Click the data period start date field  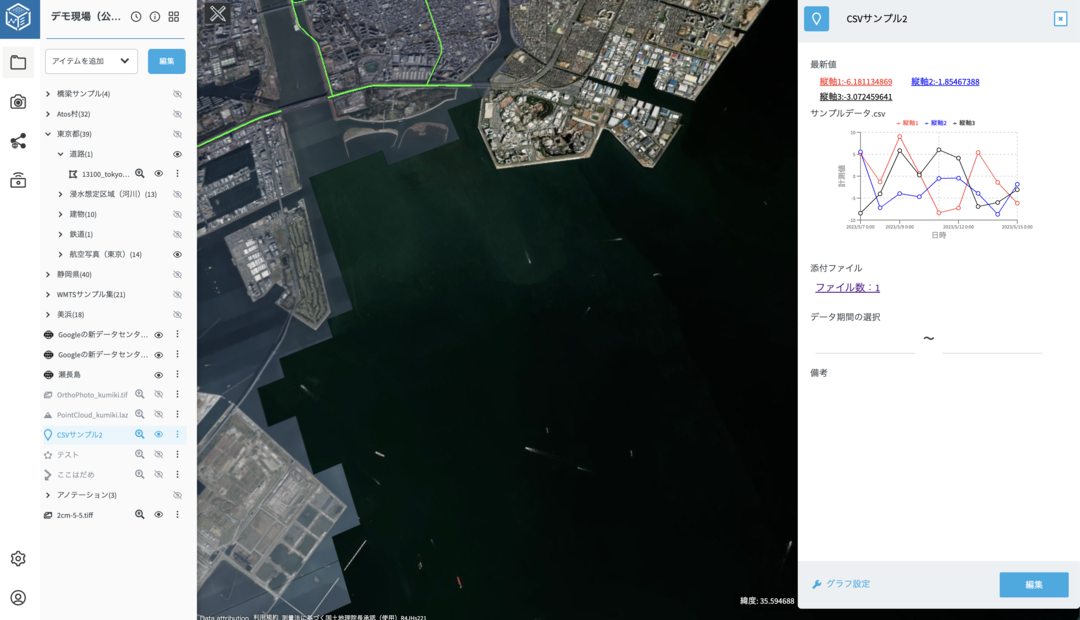[865, 342]
